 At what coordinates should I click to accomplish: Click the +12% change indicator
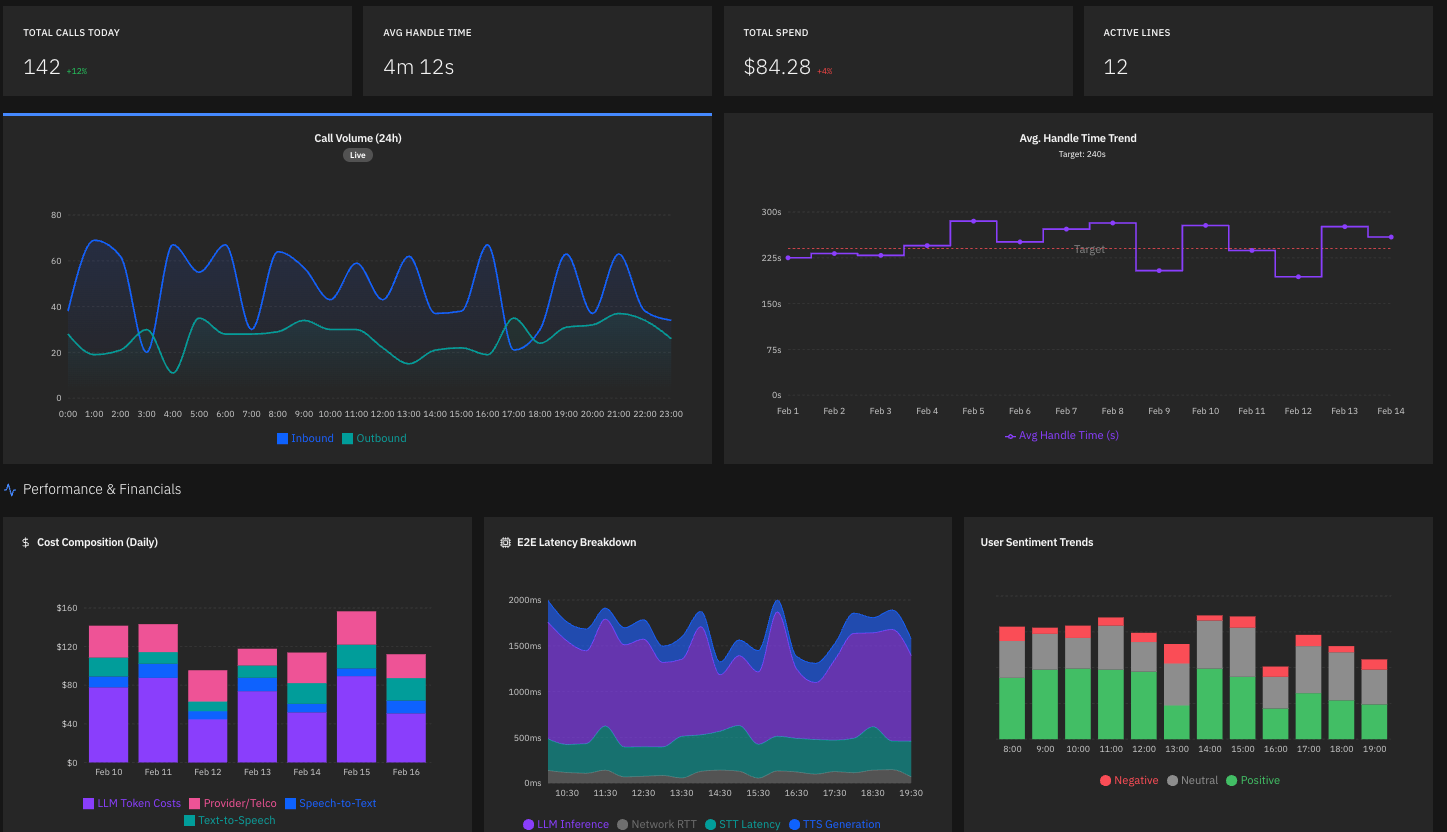77,71
